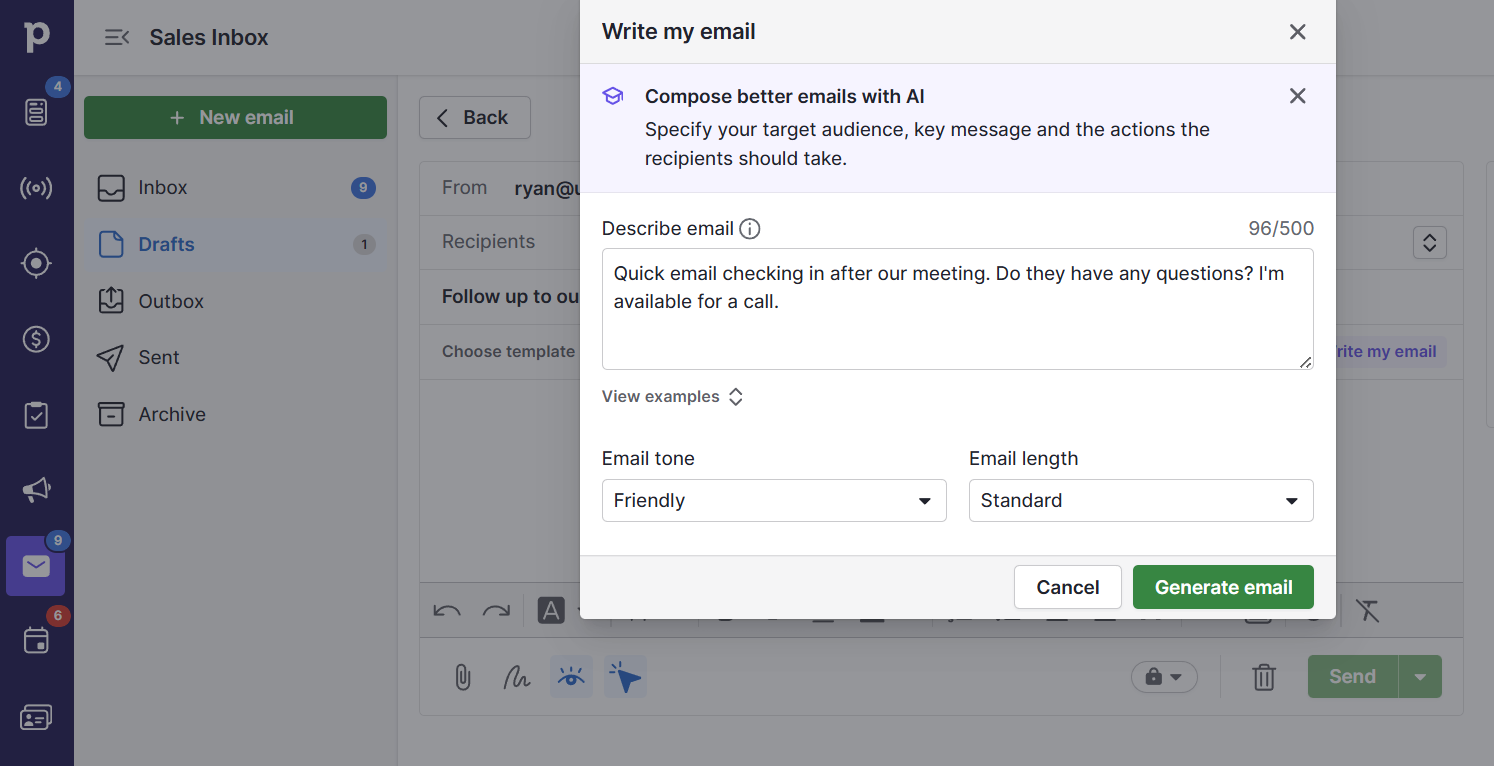The image size is (1494, 766).
Task: Open the Sent folder
Action: [x=158, y=357]
